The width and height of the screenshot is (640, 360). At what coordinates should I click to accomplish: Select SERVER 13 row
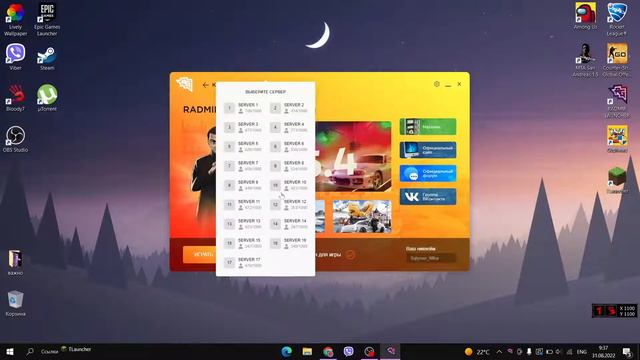(x=243, y=224)
